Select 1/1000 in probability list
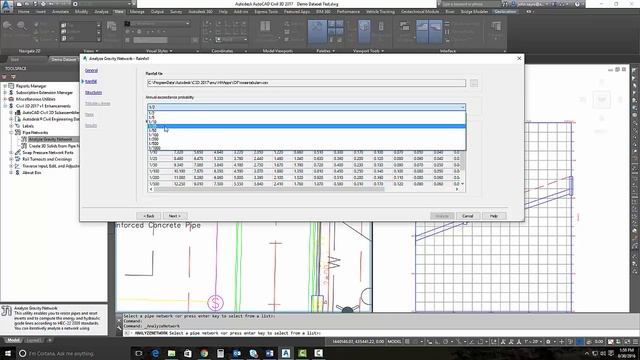The width and height of the screenshot is (640, 360). [x=306, y=148]
